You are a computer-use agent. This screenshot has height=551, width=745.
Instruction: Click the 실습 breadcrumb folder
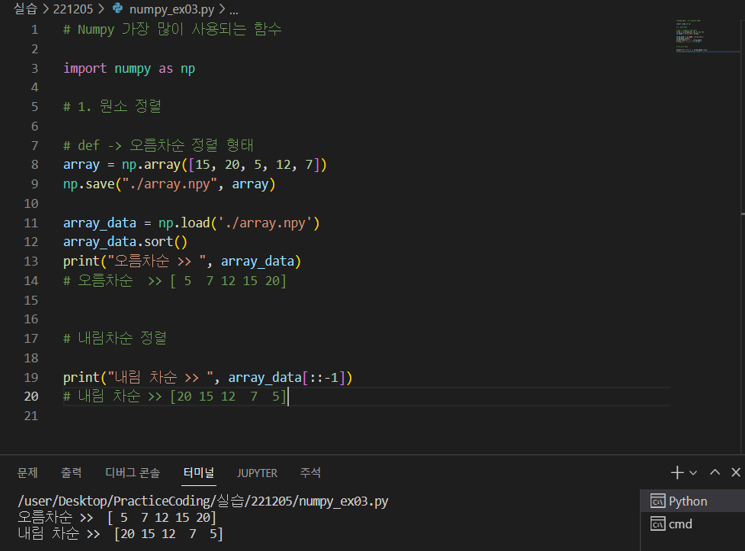(25, 9)
